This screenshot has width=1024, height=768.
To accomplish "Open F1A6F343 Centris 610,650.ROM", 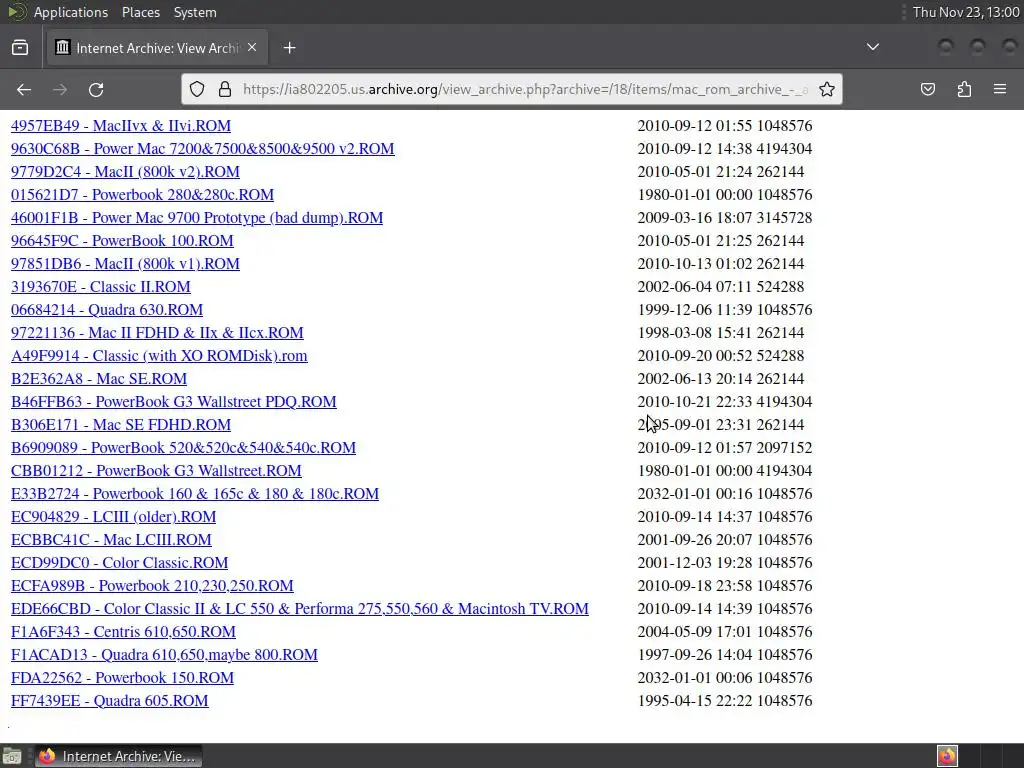I will [123, 632].
